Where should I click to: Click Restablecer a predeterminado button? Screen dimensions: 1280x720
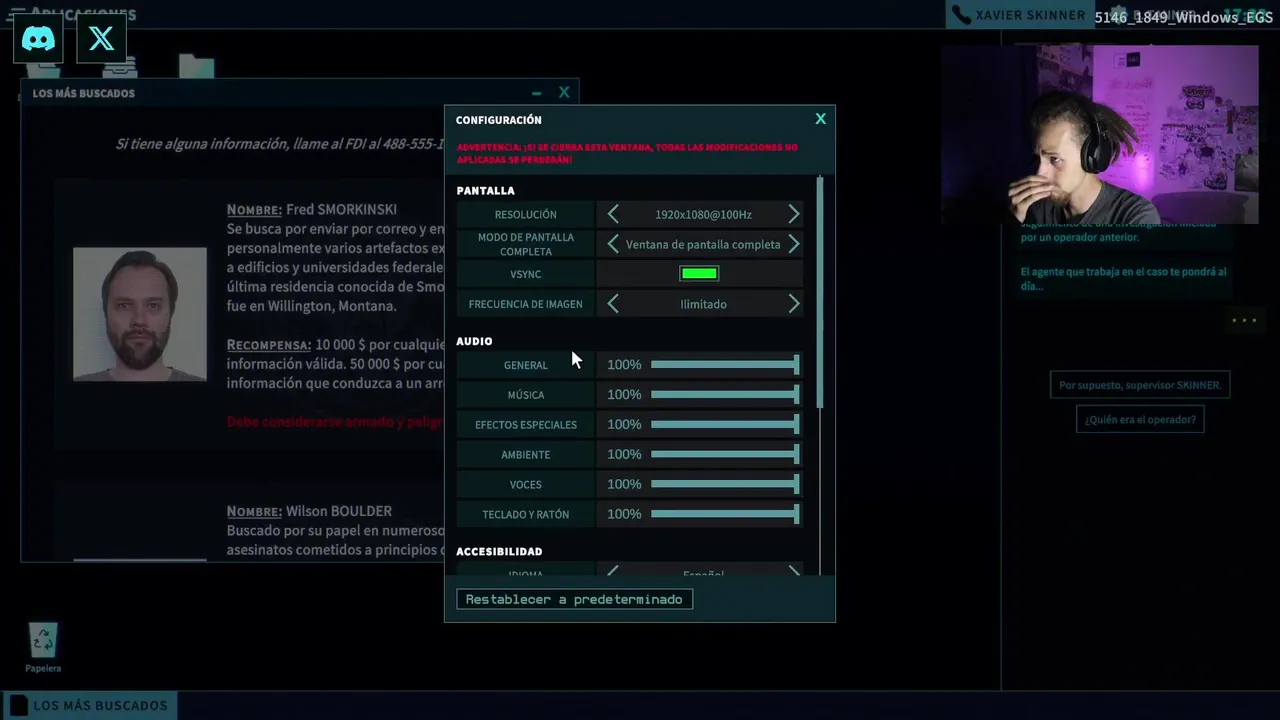[574, 599]
